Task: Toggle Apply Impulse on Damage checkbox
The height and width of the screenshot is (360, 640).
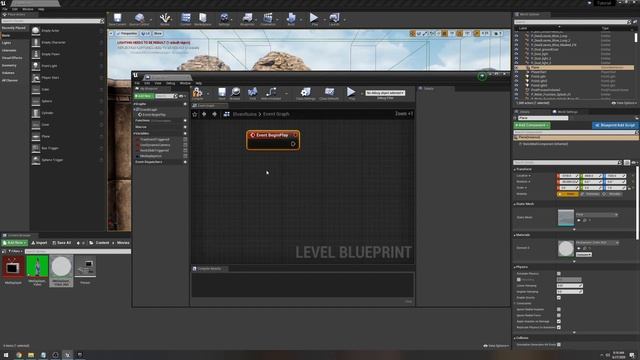Action: tap(559, 321)
